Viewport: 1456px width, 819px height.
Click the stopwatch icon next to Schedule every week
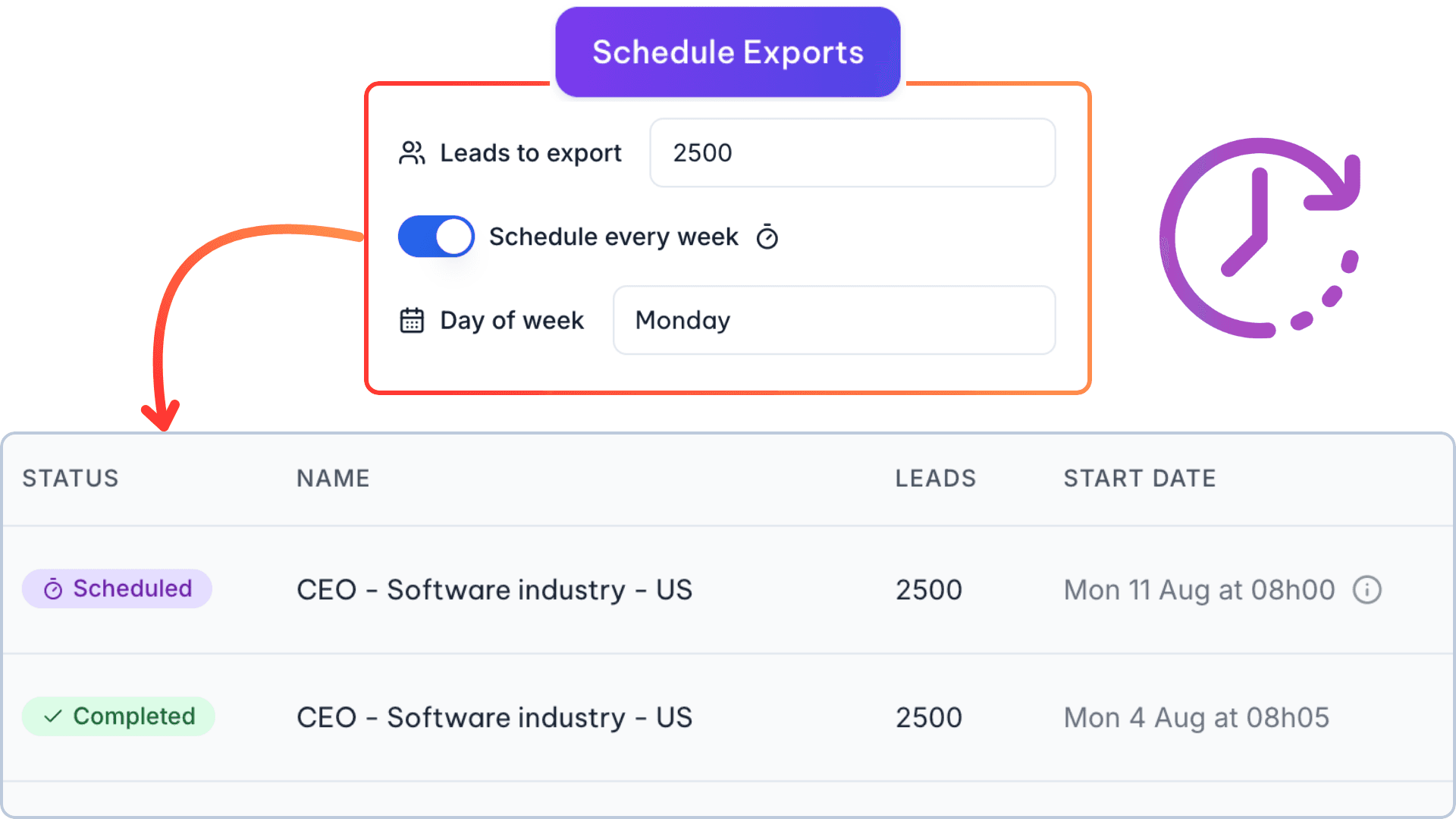click(767, 237)
